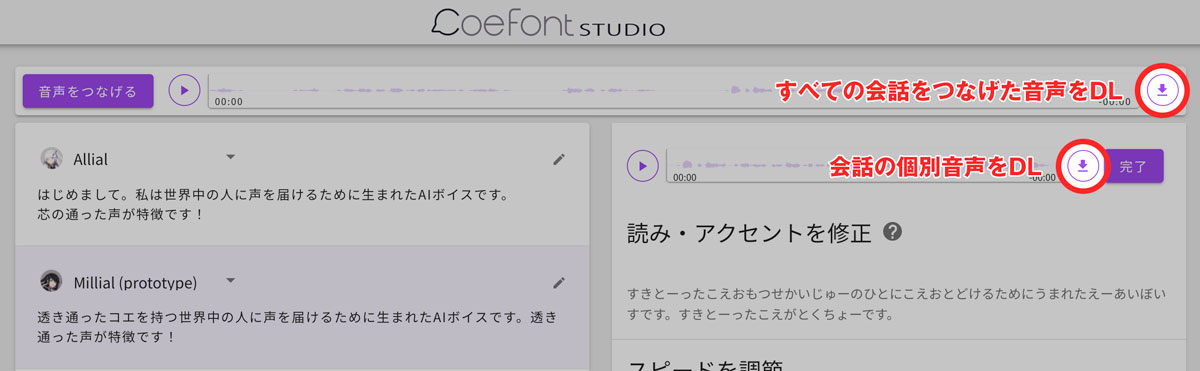Click the Allial avatar icon

[x=52, y=159]
